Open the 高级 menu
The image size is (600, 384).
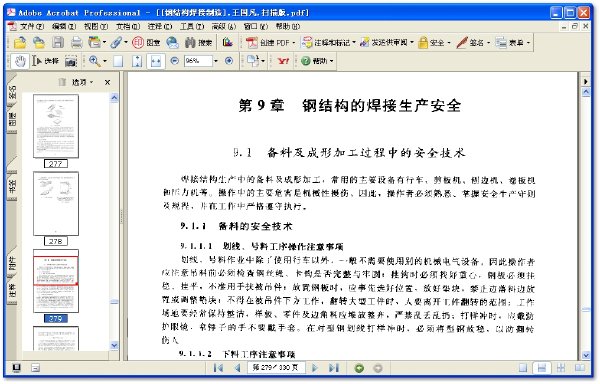(x=223, y=26)
